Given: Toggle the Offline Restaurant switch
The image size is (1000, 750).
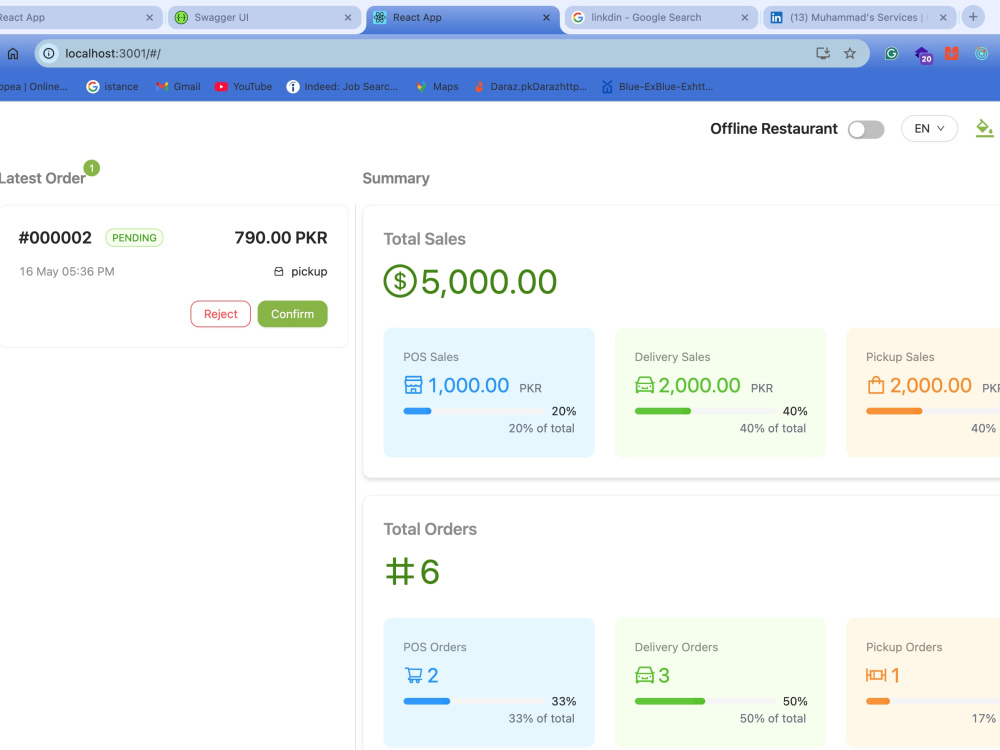Looking at the screenshot, I should click(x=865, y=129).
